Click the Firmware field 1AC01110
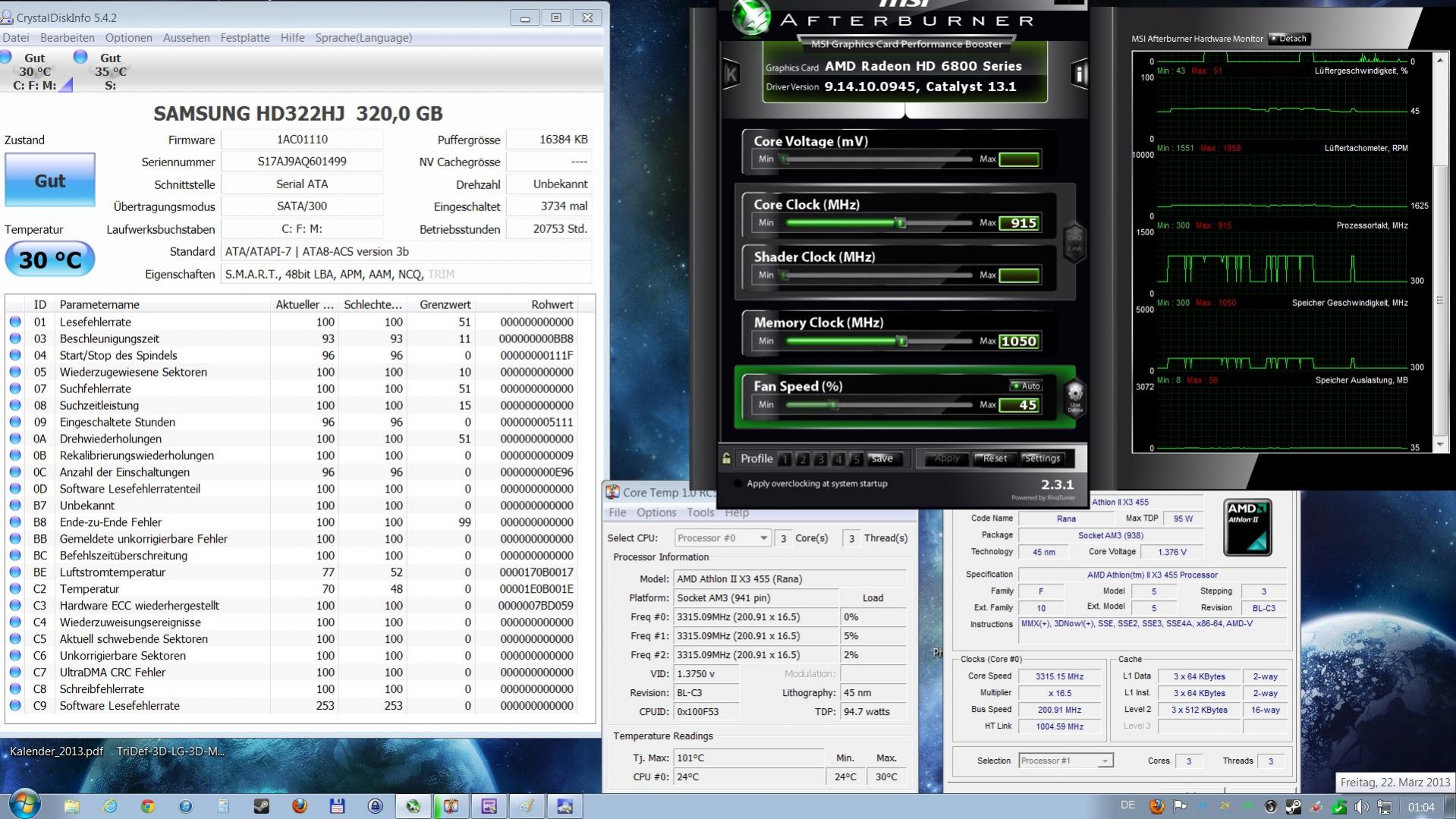Viewport: 1456px width, 819px height. coord(302,140)
